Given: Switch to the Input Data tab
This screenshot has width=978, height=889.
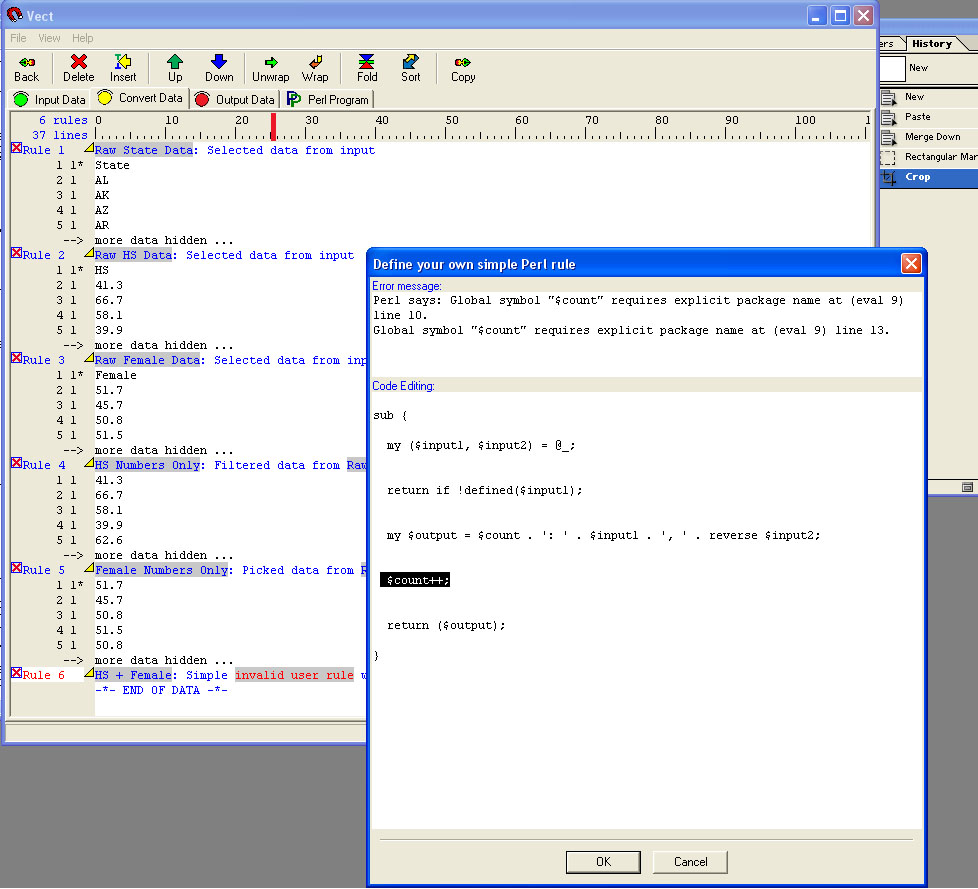Looking at the screenshot, I should 49,99.
